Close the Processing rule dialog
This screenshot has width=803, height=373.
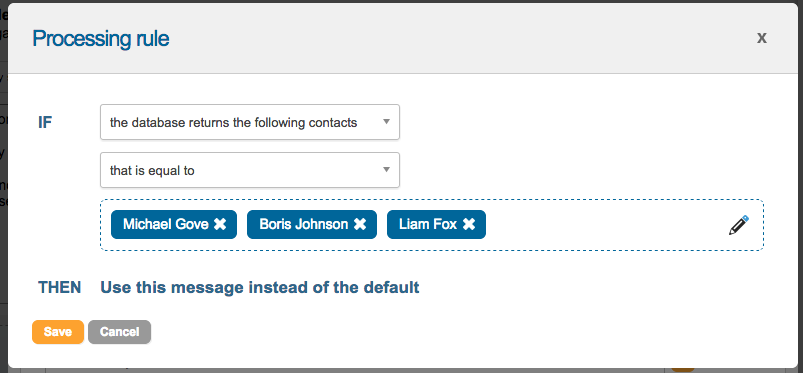762,38
